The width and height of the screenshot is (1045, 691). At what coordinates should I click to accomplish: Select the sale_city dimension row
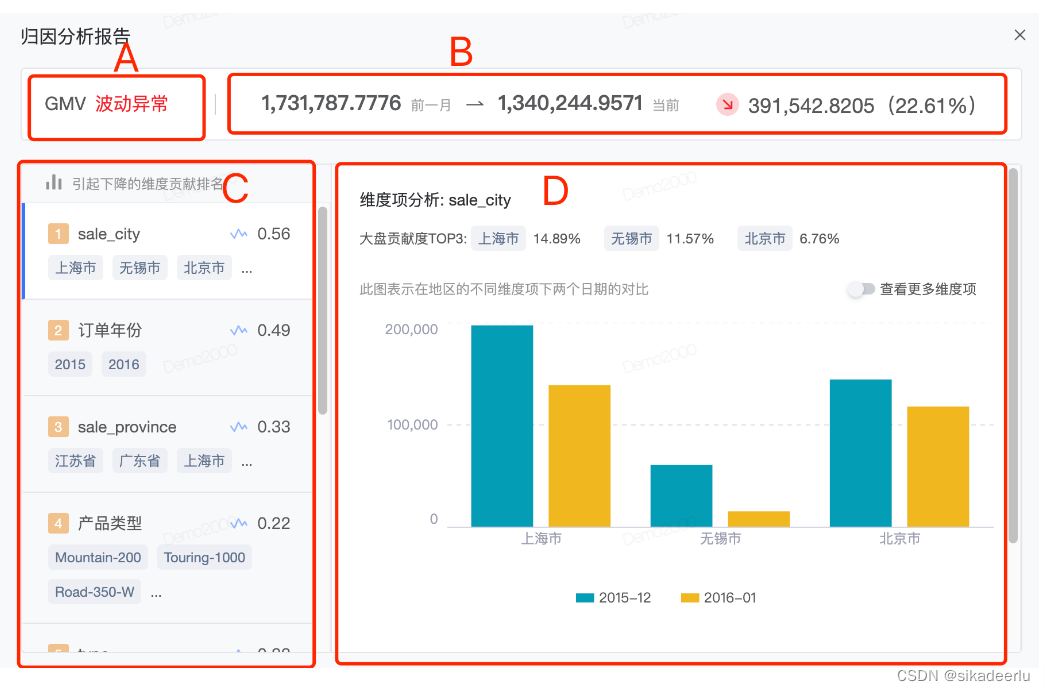point(168,251)
